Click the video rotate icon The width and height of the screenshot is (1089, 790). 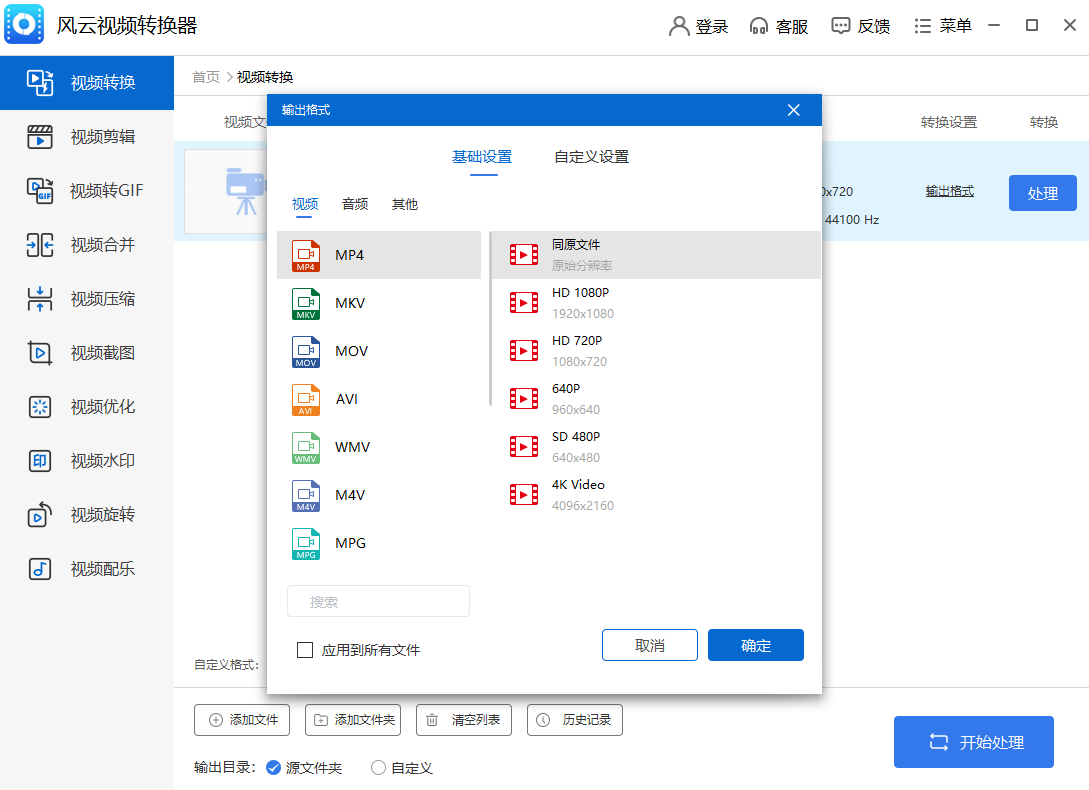coord(40,515)
